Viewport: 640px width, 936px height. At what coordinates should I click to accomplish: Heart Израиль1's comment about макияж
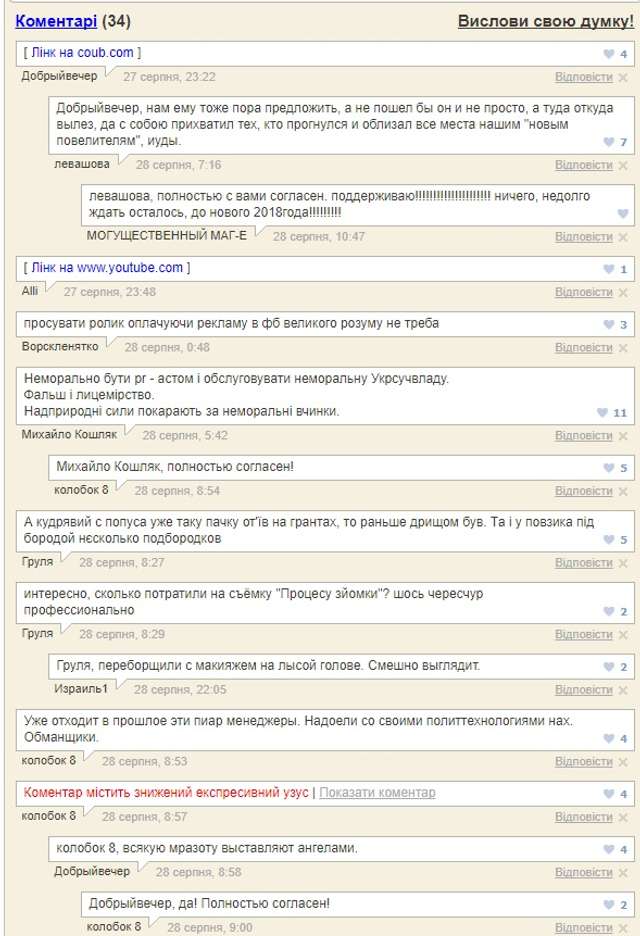pyautogui.click(x=608, y=667)
